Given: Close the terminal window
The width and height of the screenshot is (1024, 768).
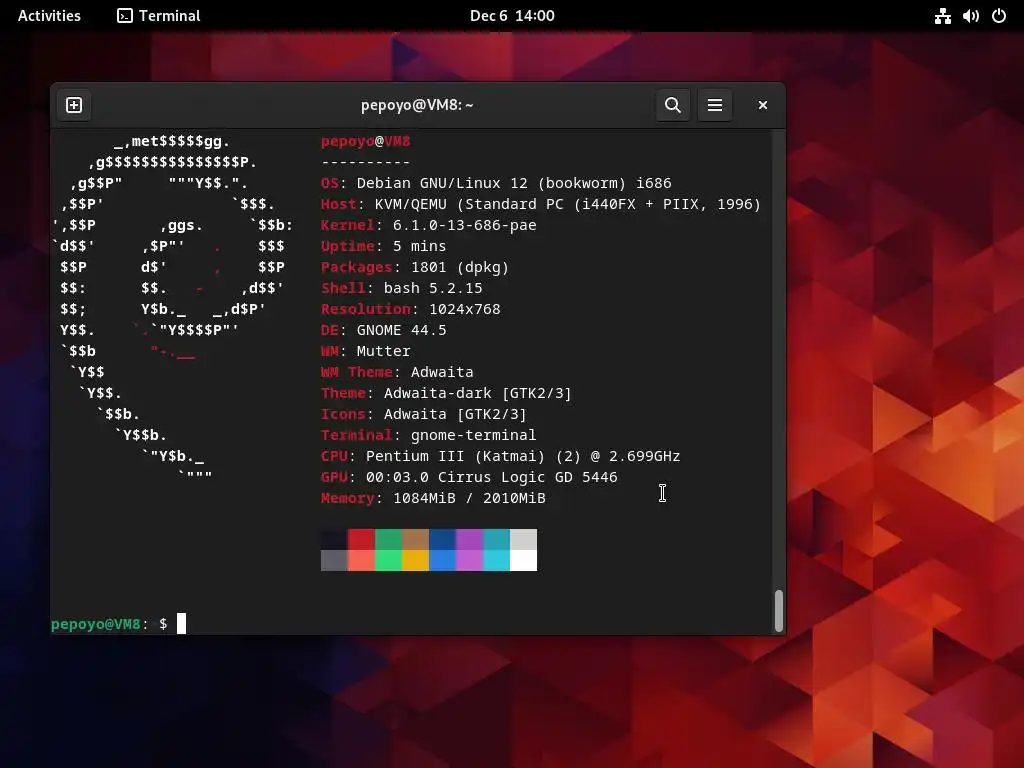Looking at the screenshot, I should coord(762,105).
